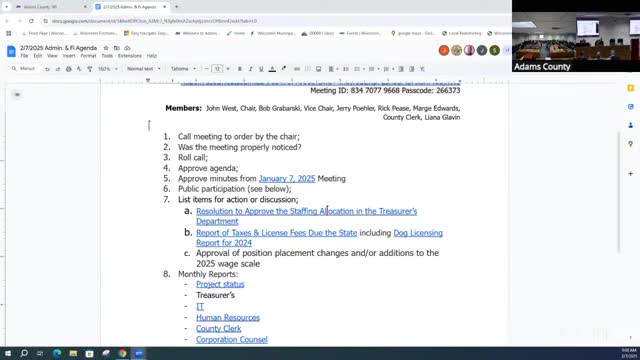The image size is (640, 360).
Task: Click the insert link icon
Action: coord(297,69)
